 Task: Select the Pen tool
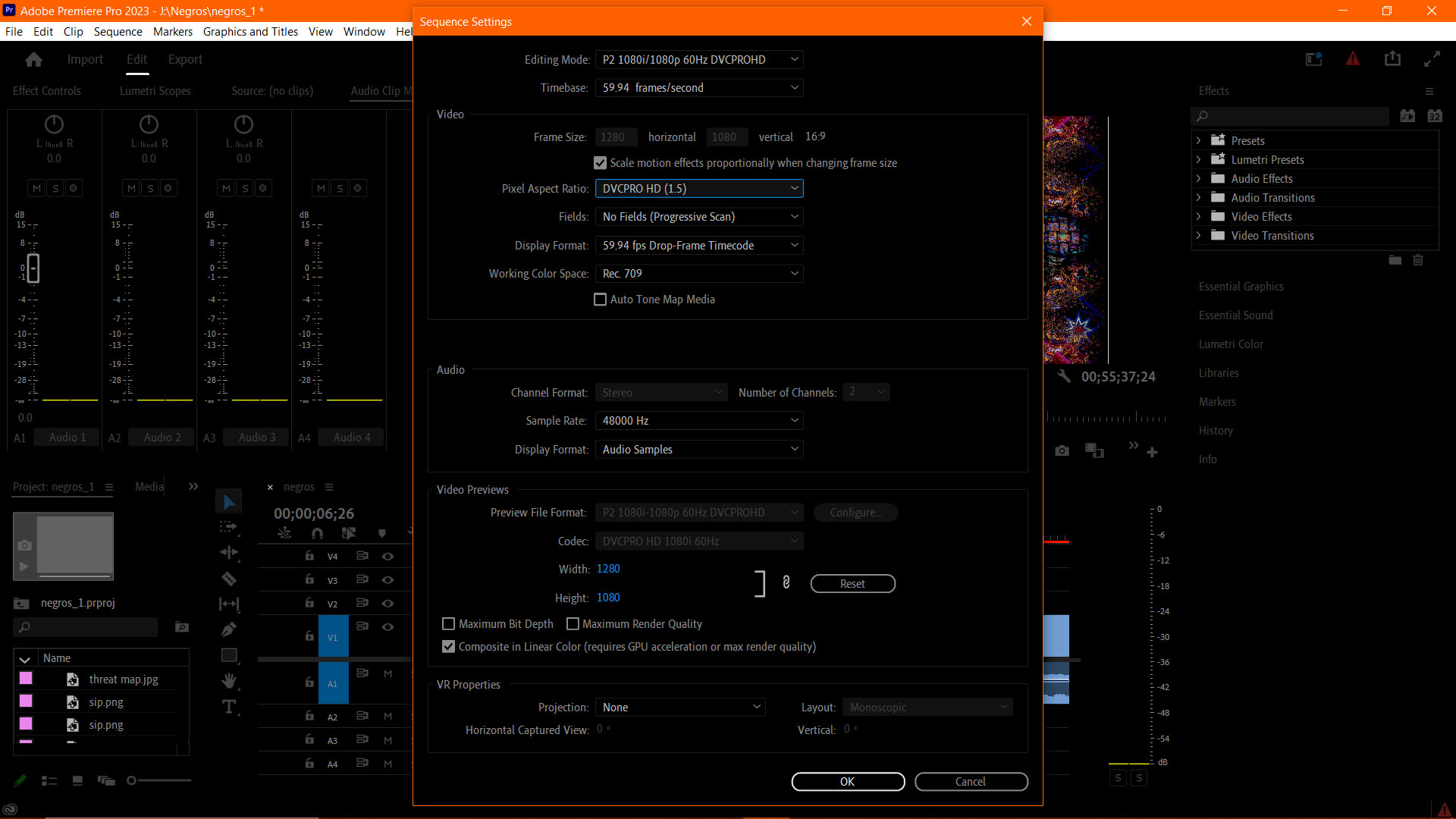pyautogui.click(x=229, y=629)
